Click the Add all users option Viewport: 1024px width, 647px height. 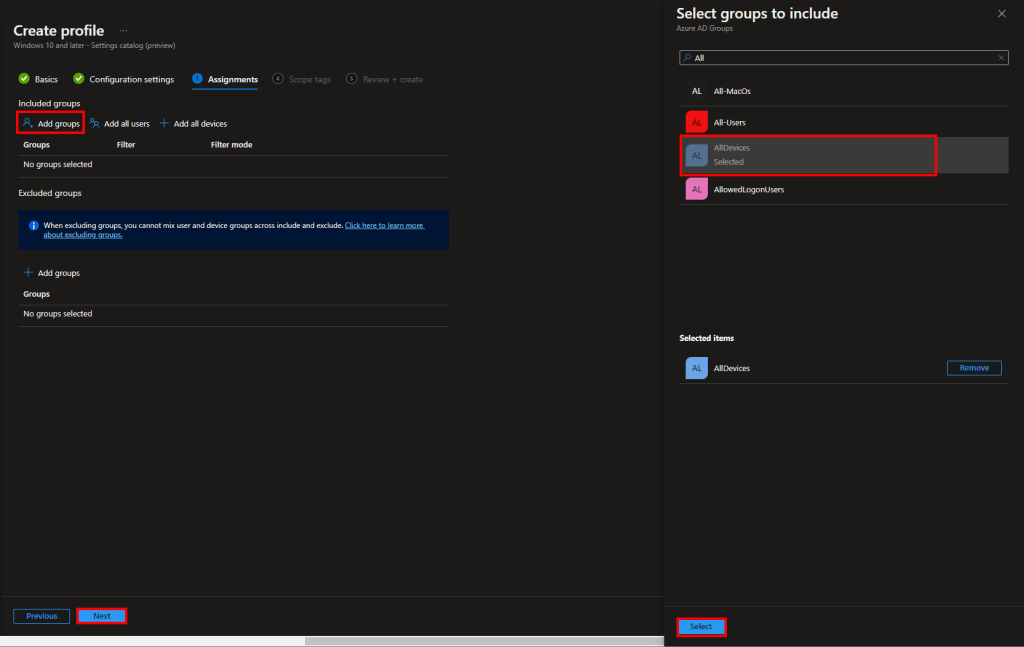(x=119, y=124)
